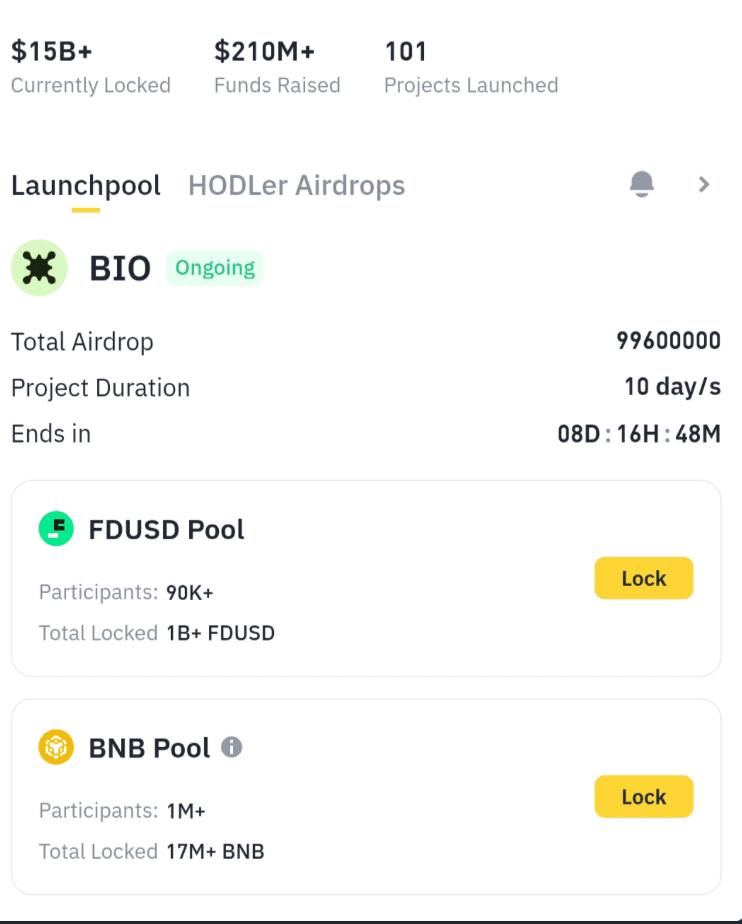
Task: Click the FDUSD token icon
Action: 56,529
